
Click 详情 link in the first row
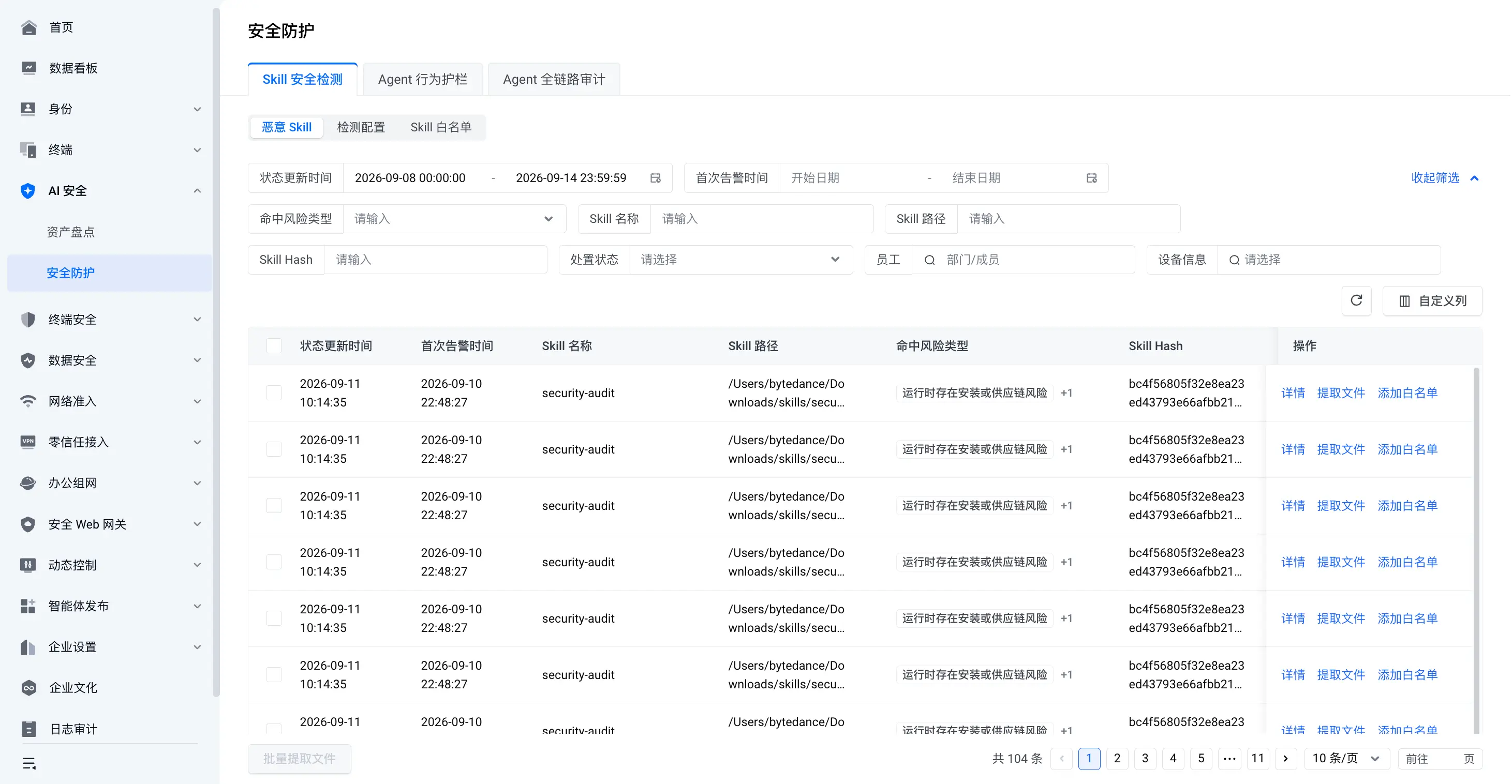[x=1293, y=393]
